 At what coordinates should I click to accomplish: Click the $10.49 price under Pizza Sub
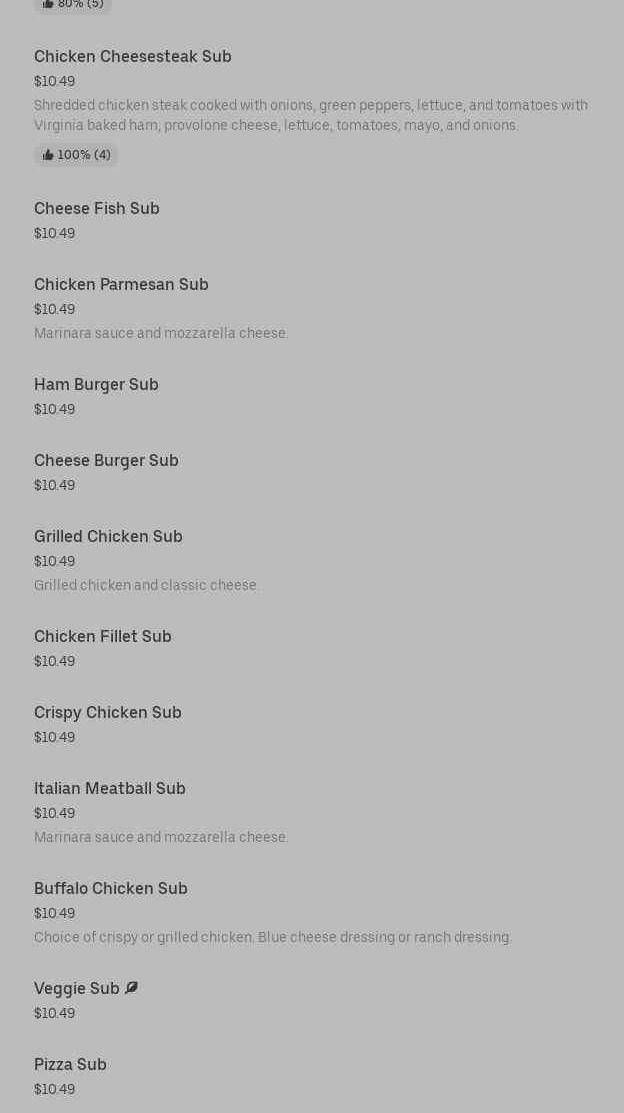point(54,1089)
